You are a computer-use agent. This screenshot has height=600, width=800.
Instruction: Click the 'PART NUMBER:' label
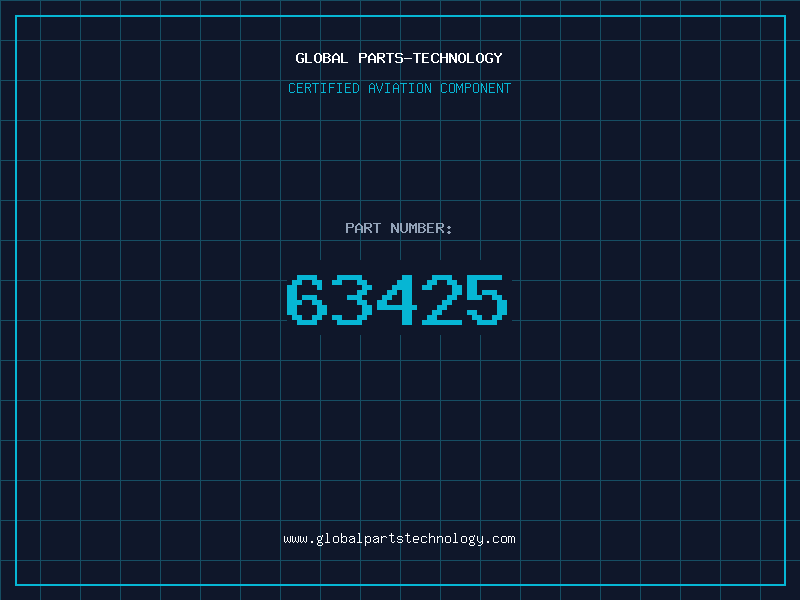pos(398,228)
